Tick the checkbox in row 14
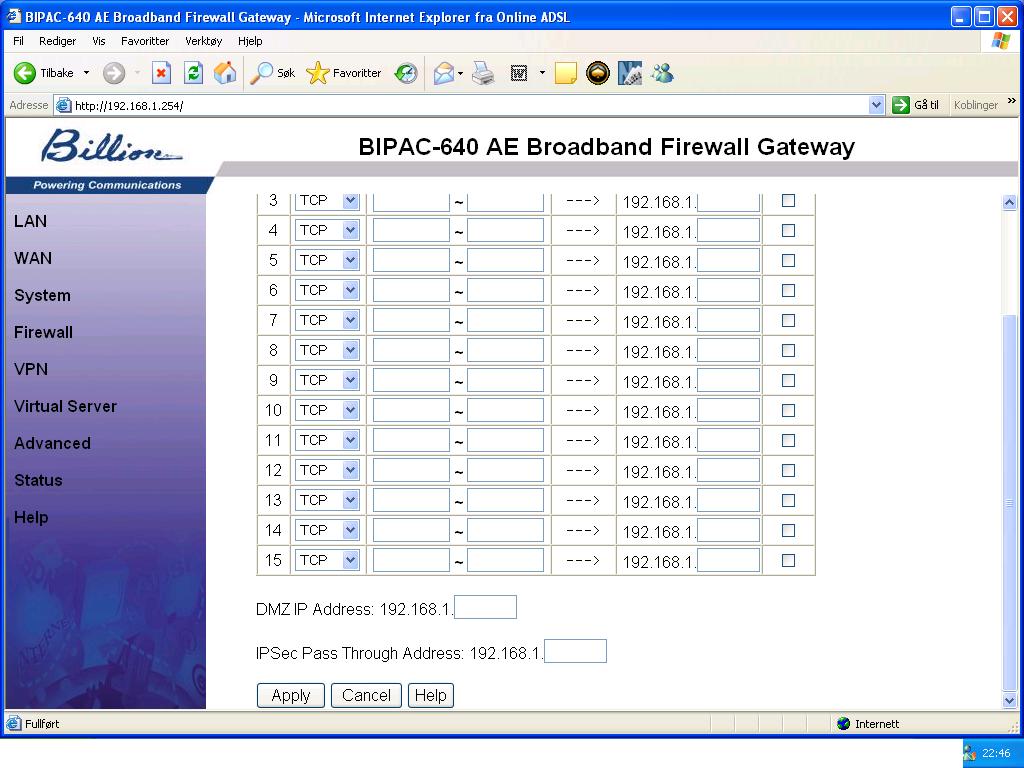This screenshot has width=1024, height=768. [788, 531]
